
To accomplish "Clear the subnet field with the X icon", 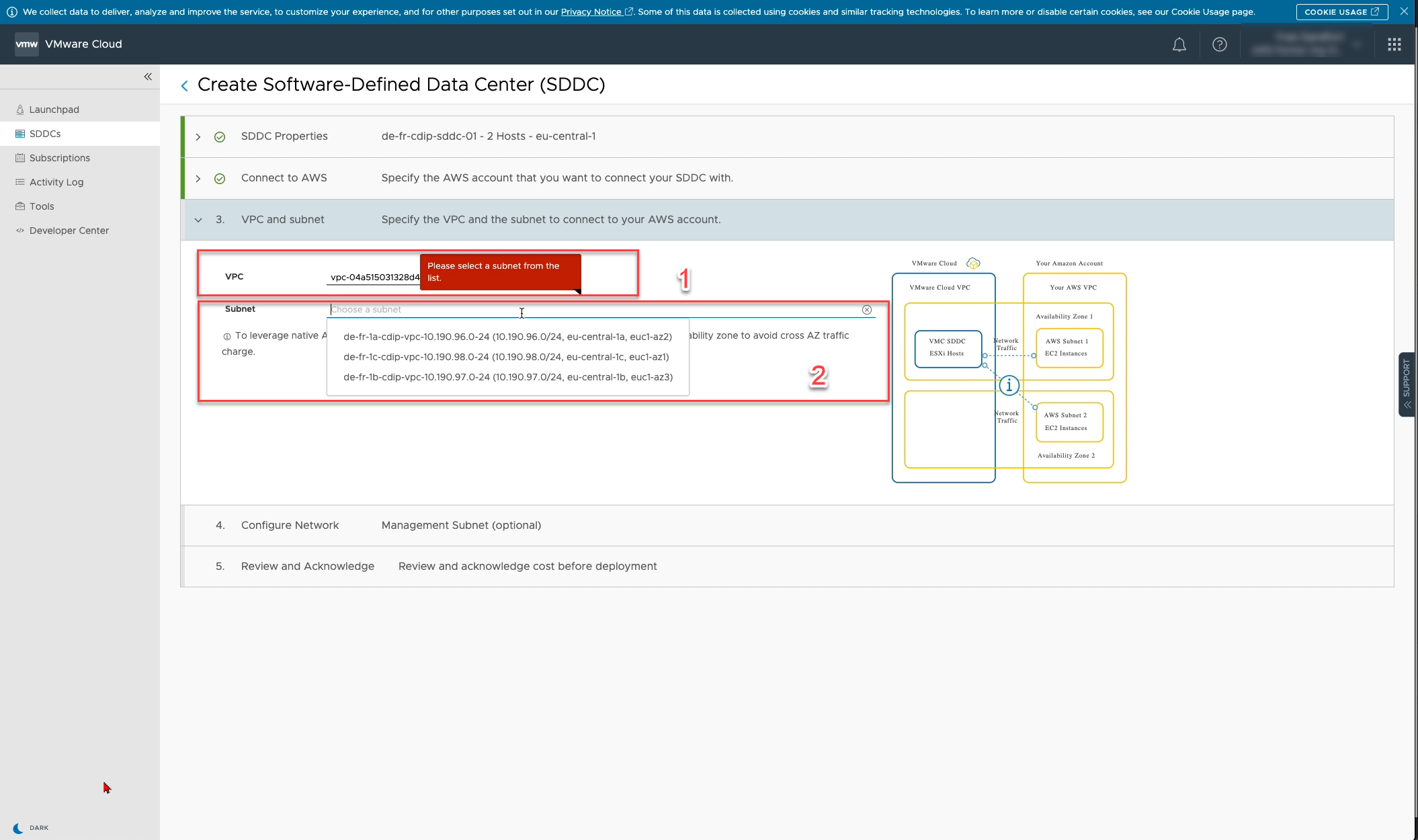I will 867,310.
